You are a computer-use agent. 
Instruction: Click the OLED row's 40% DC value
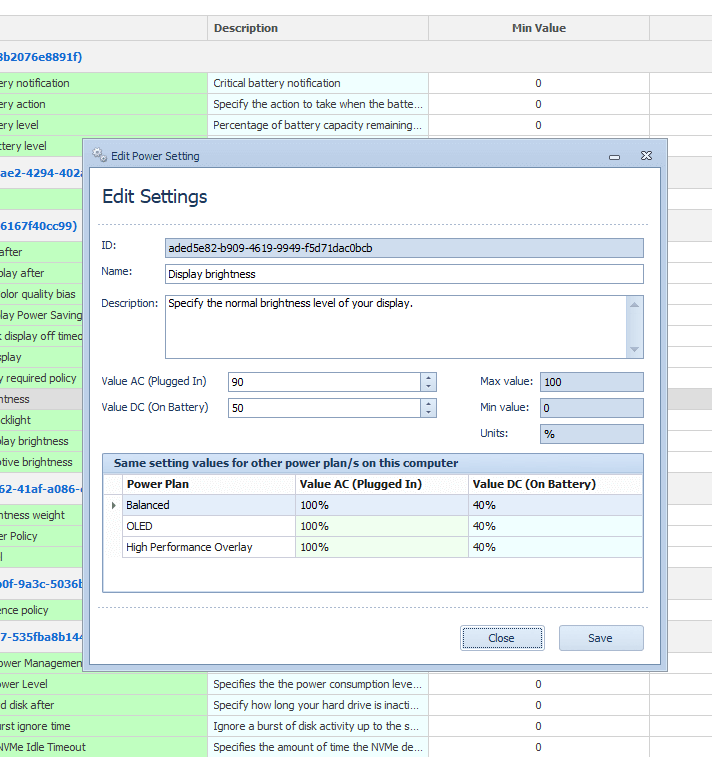click(x=555, y=526)
